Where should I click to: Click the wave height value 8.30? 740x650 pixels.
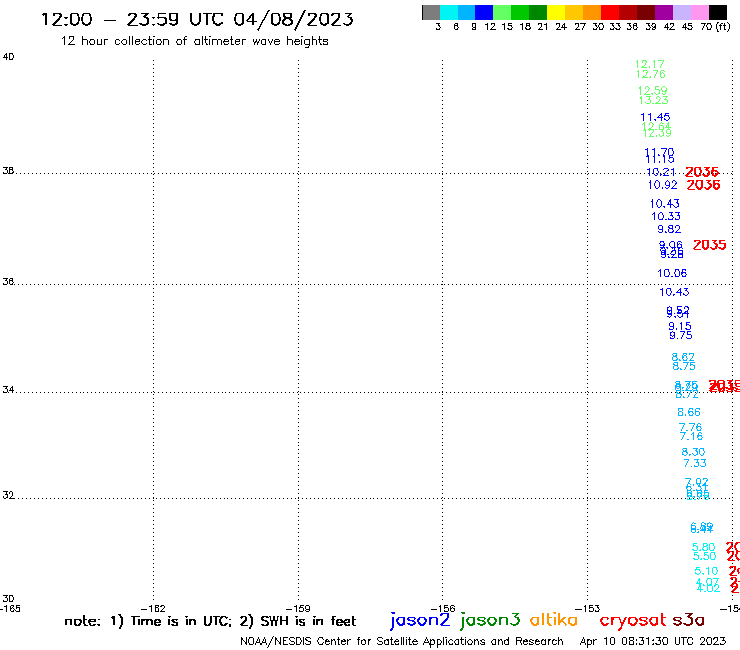(693, 452)
